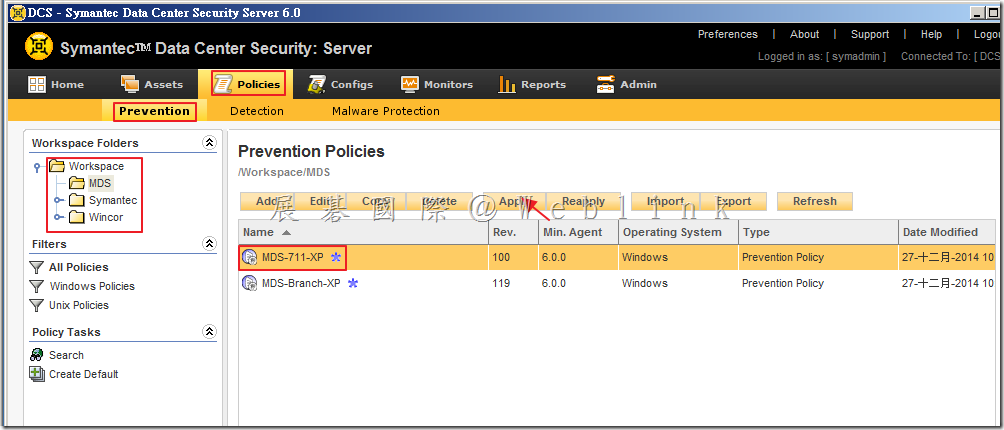Click the Home grid icon
Image resolution: width=1004 pixels, height=430 pixels.
pos(36,84)
